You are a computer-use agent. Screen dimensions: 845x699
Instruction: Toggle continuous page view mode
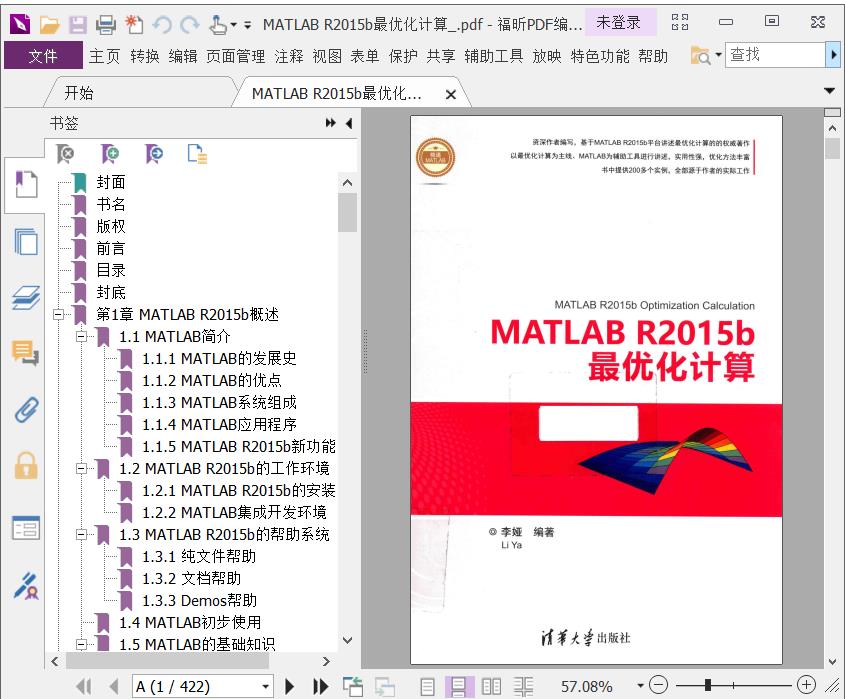coord(459,687)
